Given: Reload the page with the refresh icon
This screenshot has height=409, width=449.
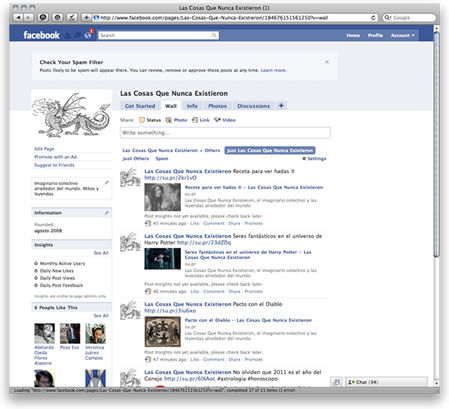Looking at the screenshot, I should (x=373, y=17).
